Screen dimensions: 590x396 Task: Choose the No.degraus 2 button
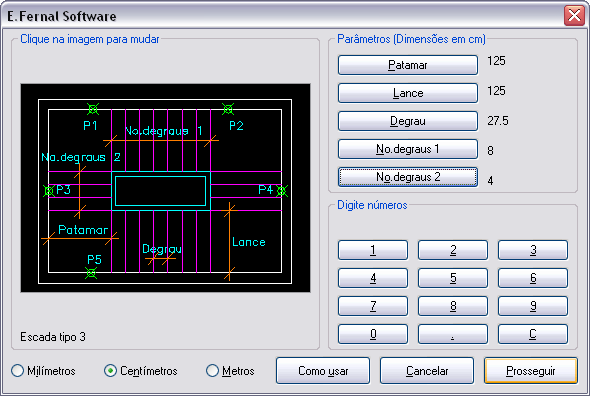pyautogui.click(x=408, y=177)
